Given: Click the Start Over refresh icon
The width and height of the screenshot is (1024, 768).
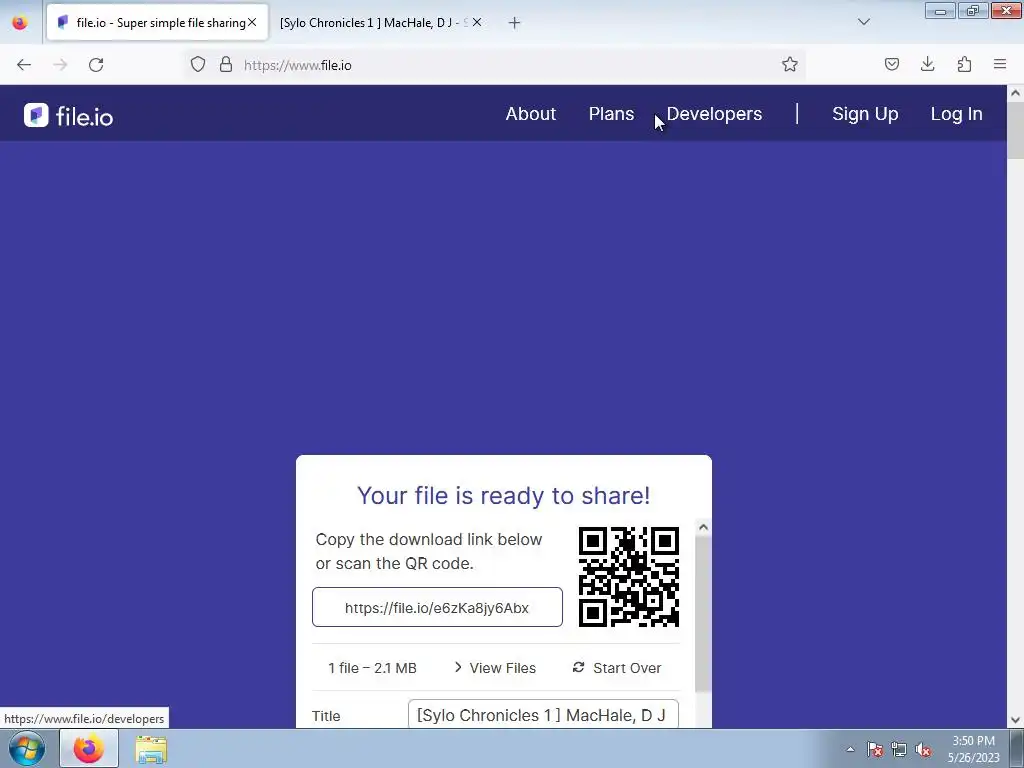Looking at the screenshot, I should coord(579,667).
